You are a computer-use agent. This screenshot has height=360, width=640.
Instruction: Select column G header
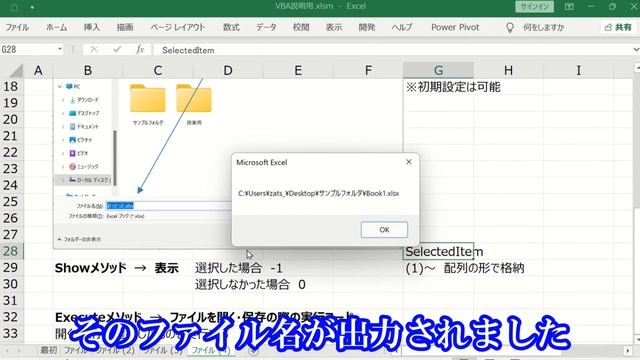tap(438, 71)
